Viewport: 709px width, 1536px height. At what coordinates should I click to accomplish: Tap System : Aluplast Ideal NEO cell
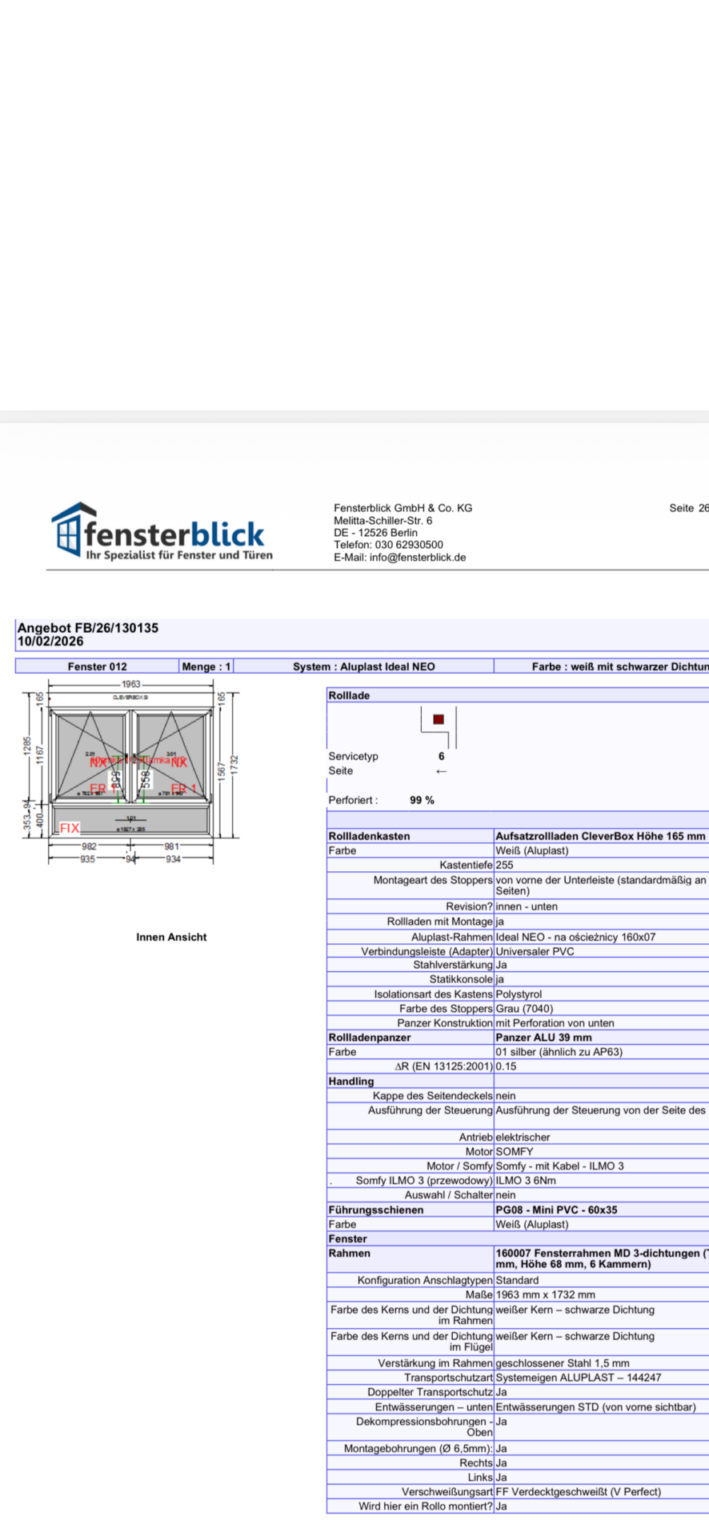(364, 666)
